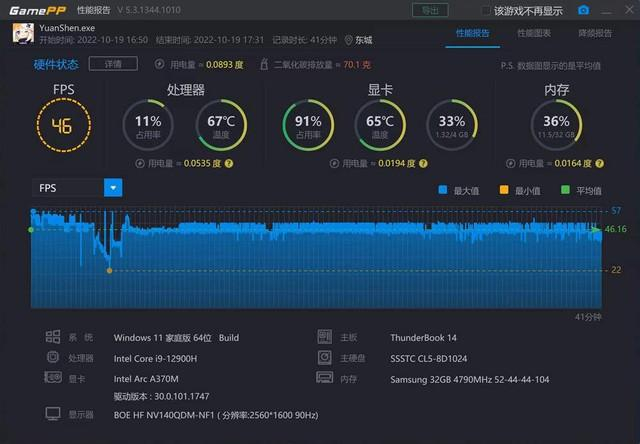Click the memory 36% gauge

pos(556,125)
